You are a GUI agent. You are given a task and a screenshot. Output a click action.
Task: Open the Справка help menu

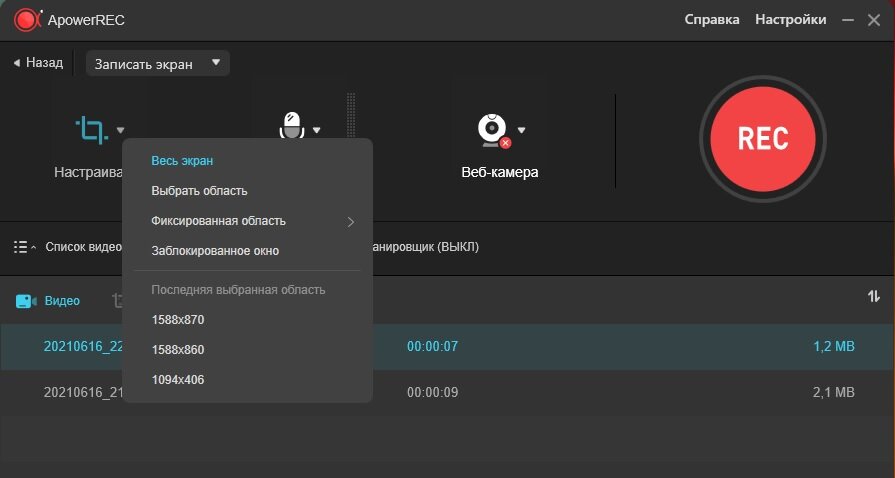712,19
